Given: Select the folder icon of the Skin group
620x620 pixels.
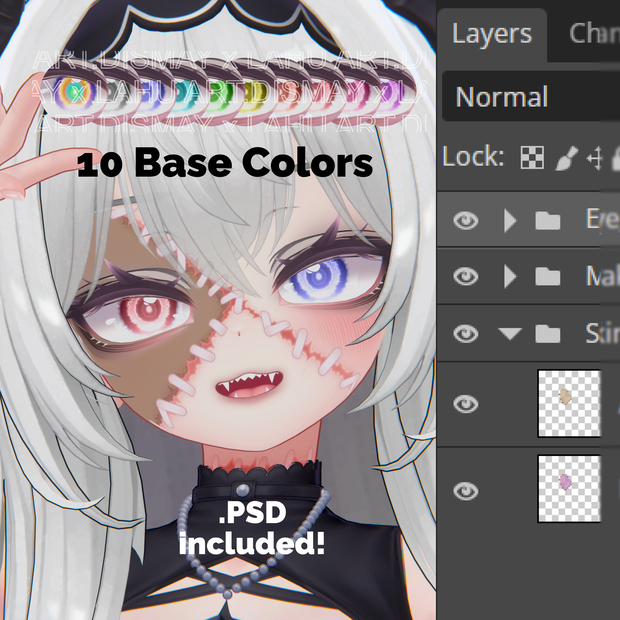Looking at the screenshot, I should click(548, 333).
